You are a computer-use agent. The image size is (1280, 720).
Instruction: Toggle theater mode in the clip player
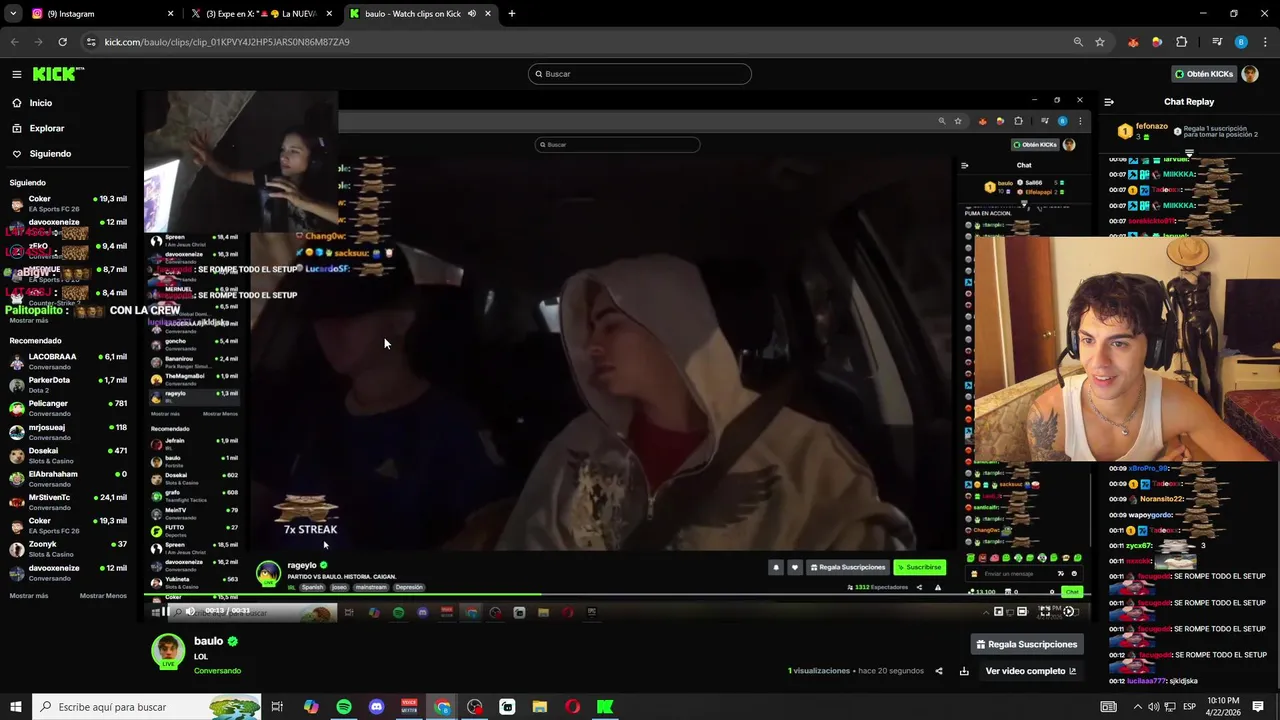[x=1022, y=611]
